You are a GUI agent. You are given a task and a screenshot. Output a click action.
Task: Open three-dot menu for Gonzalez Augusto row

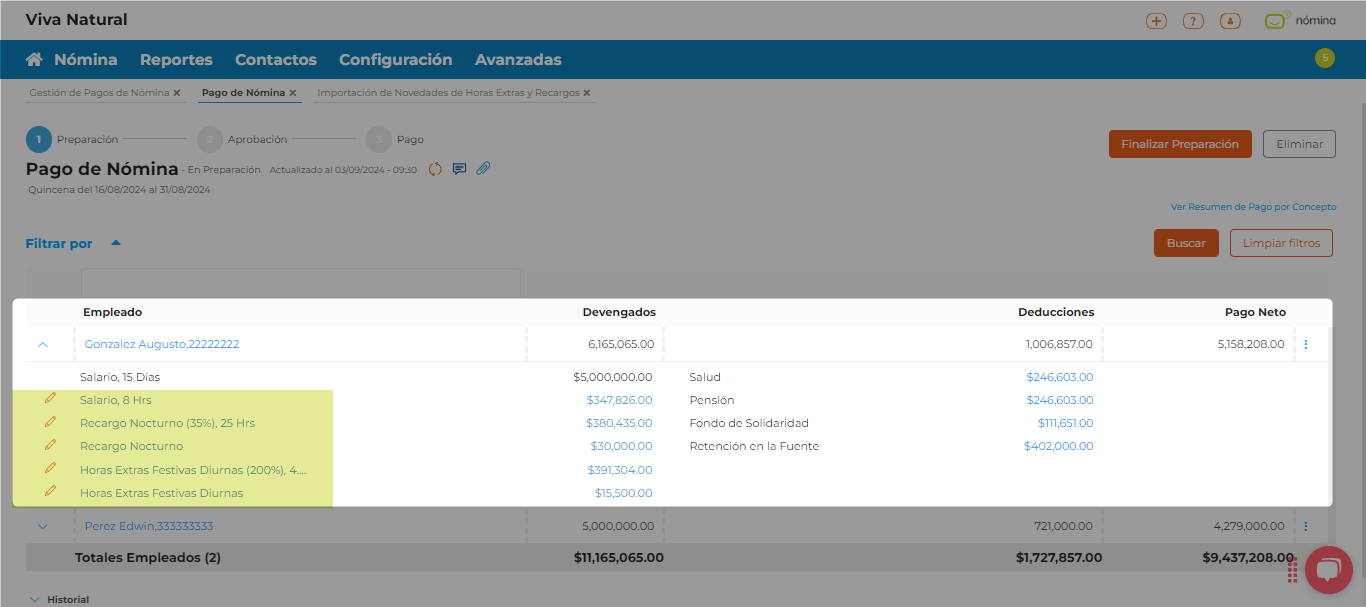(1306, 344)
